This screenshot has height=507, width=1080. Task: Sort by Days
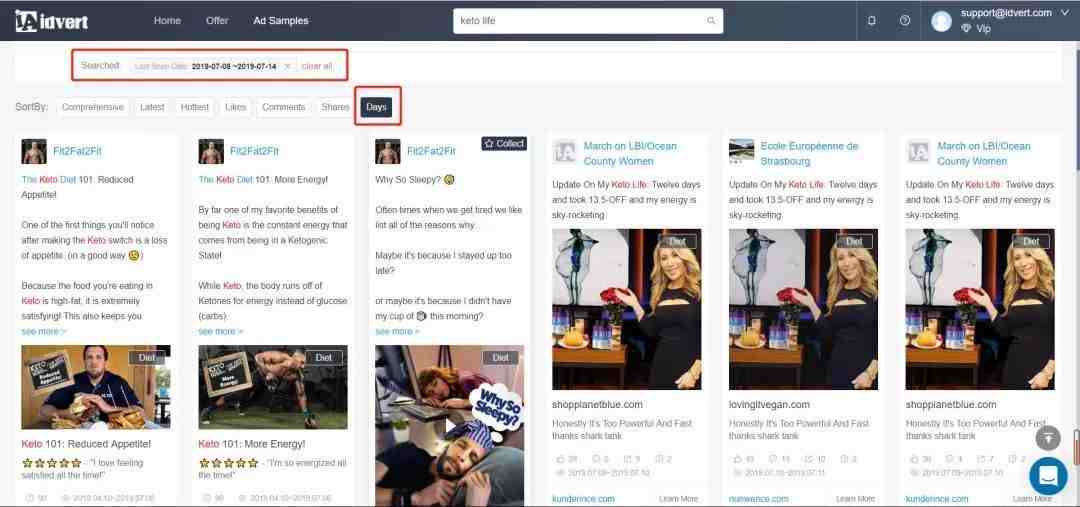tap(376, 107)
